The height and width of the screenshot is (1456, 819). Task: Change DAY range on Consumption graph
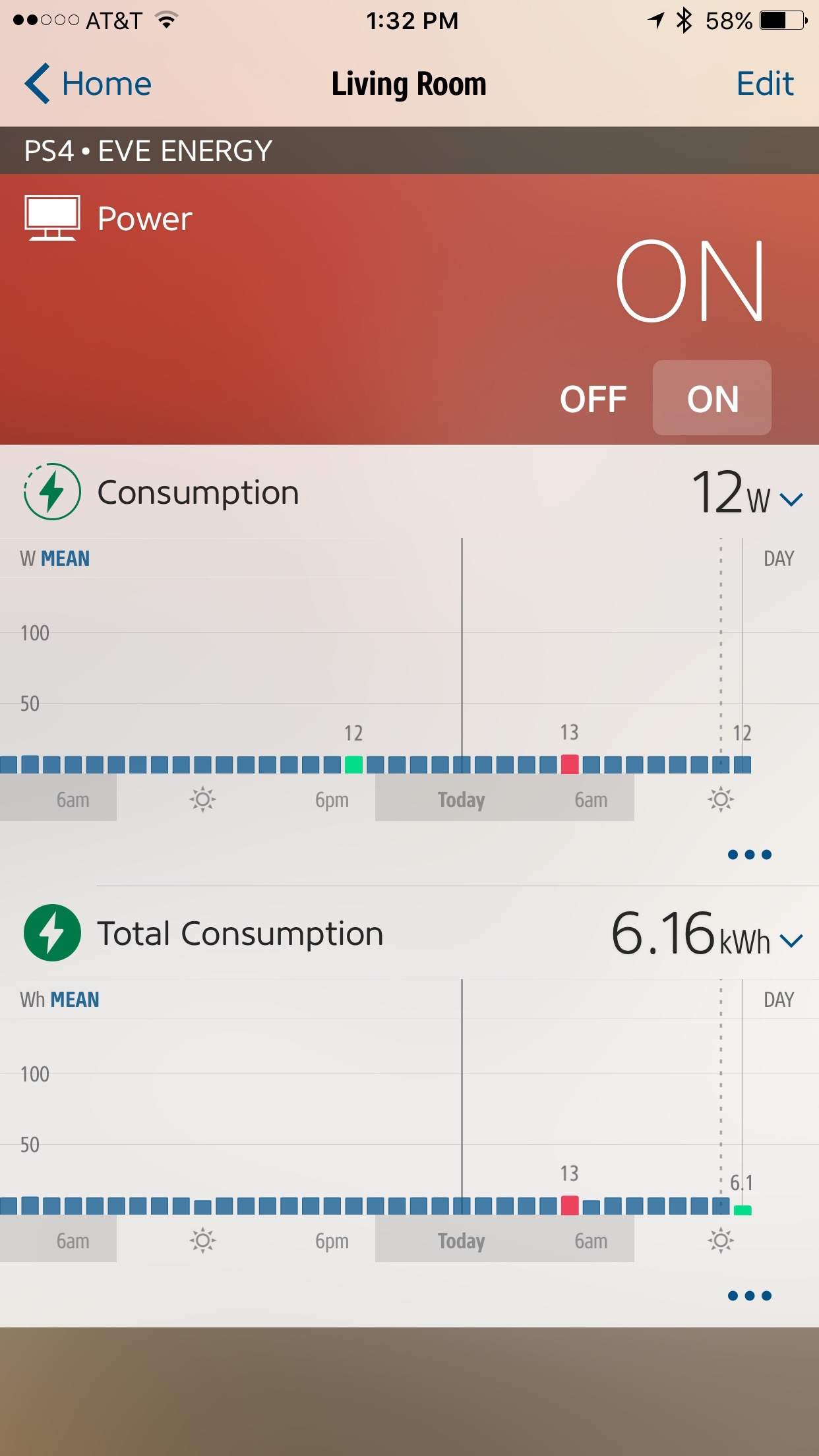pyautogui.click(x=778, y=559)
